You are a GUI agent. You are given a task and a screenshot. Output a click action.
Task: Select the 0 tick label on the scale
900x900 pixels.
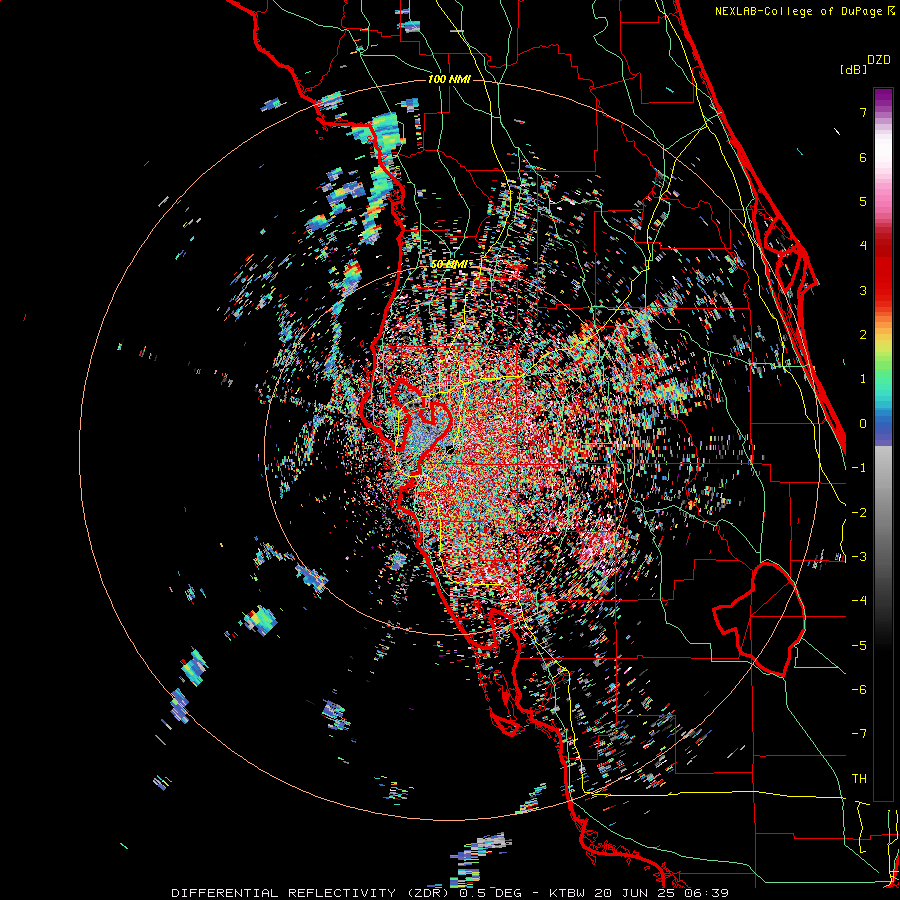click(x=863, y=424)
